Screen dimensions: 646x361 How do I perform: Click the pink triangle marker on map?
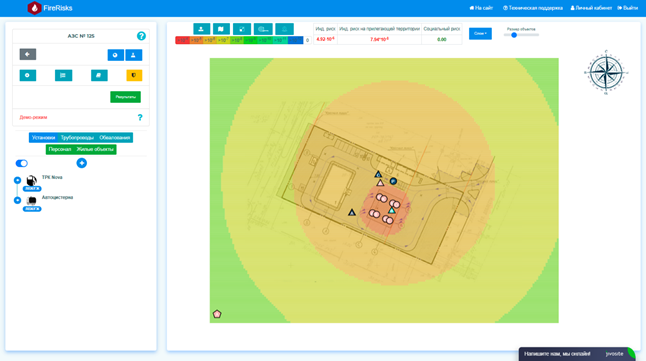380,183
